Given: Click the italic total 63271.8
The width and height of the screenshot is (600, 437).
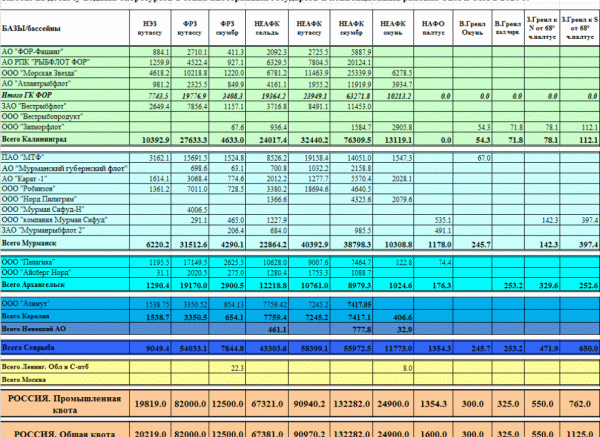Looking at the screenshot, I should pos(351,96).
